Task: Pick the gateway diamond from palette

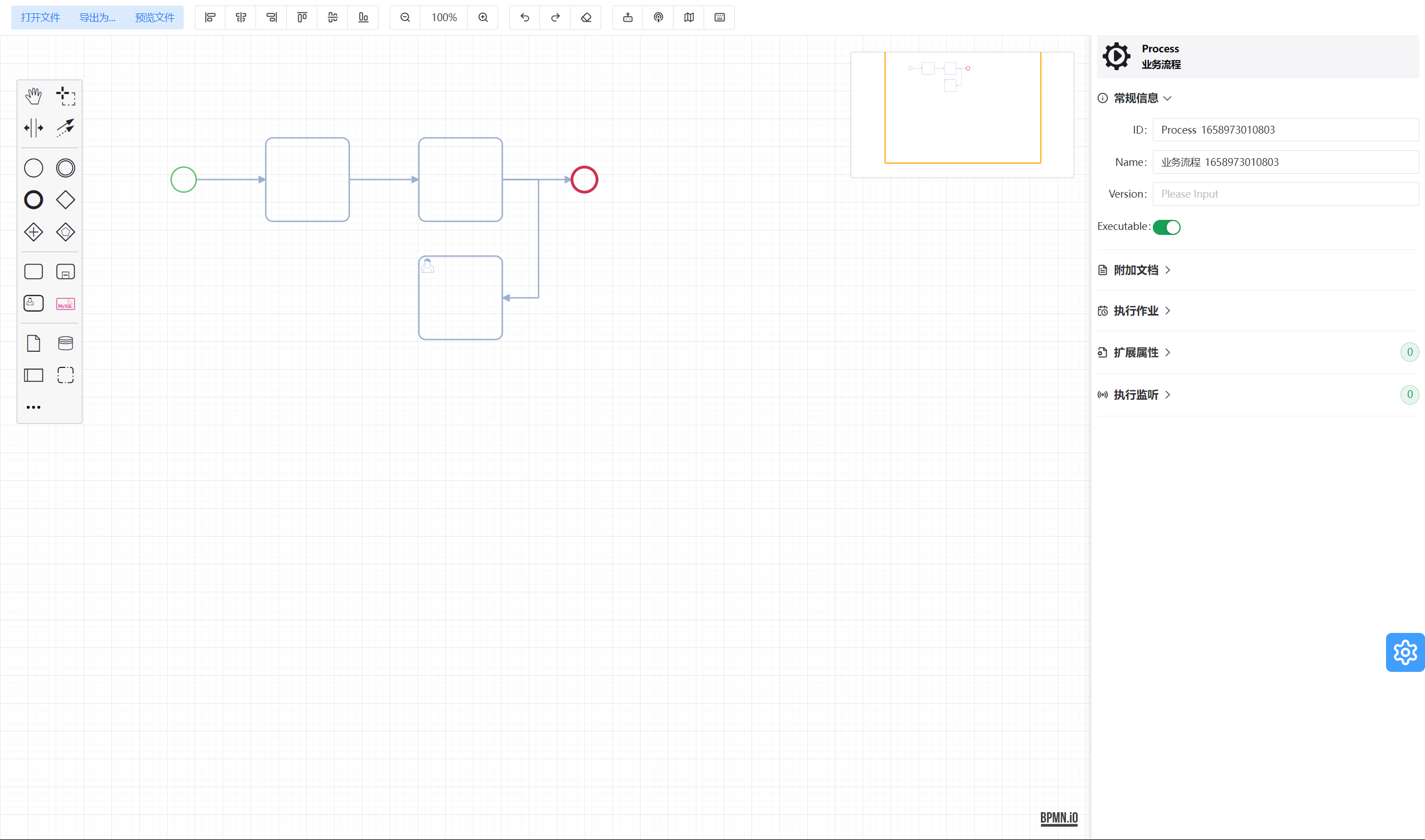Action: coord(66,200)
